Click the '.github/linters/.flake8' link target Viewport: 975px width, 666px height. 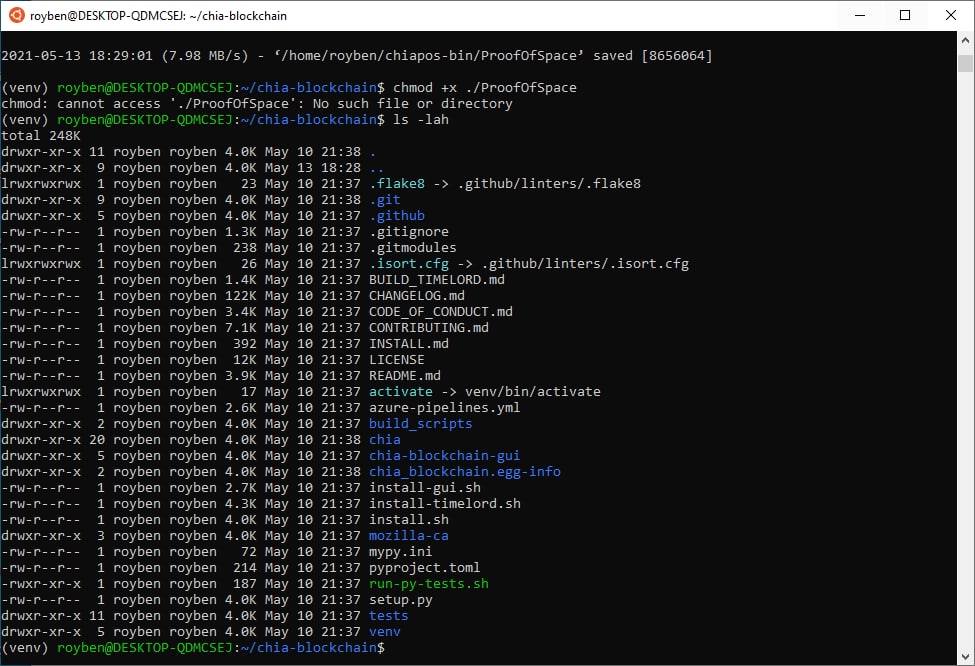(x=548, y=183)
